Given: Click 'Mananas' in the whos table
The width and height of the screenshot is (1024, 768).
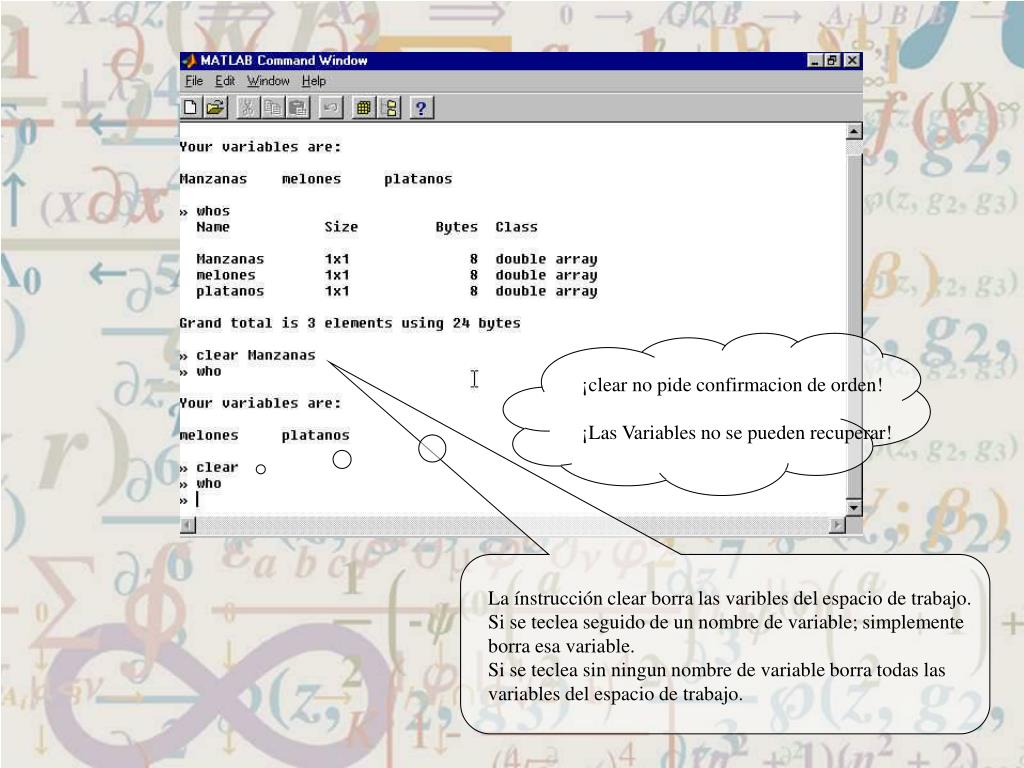Looking at the screenshot, I should coord(230,259).
